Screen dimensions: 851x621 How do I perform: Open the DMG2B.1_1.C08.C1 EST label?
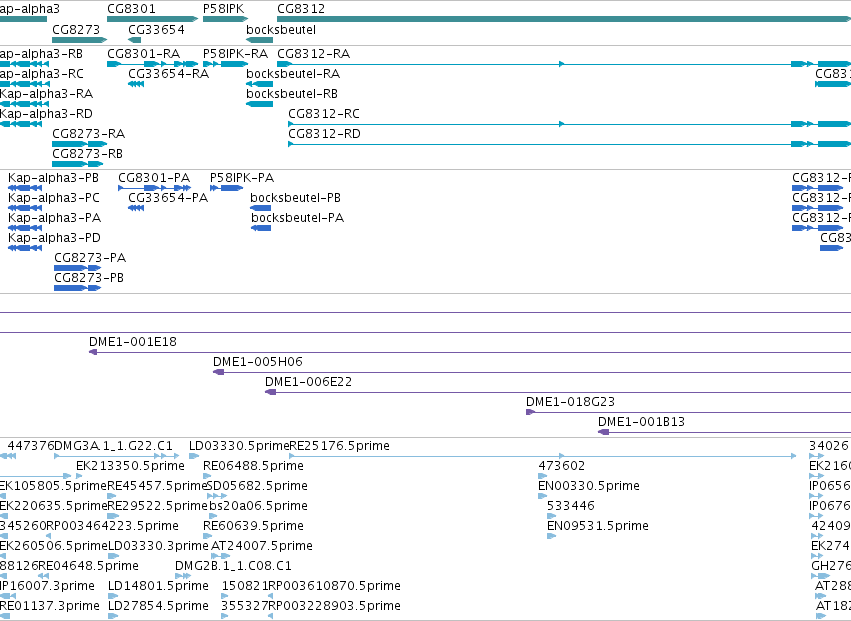(233, 566)
